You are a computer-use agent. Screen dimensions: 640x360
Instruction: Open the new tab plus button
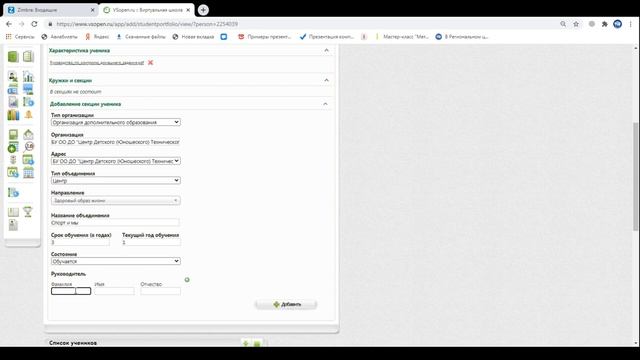(203, 10)
